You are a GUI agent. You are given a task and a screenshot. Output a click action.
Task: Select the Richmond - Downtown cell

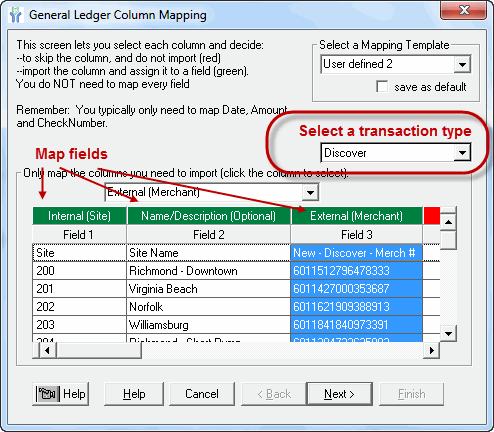tap(209, 271)
